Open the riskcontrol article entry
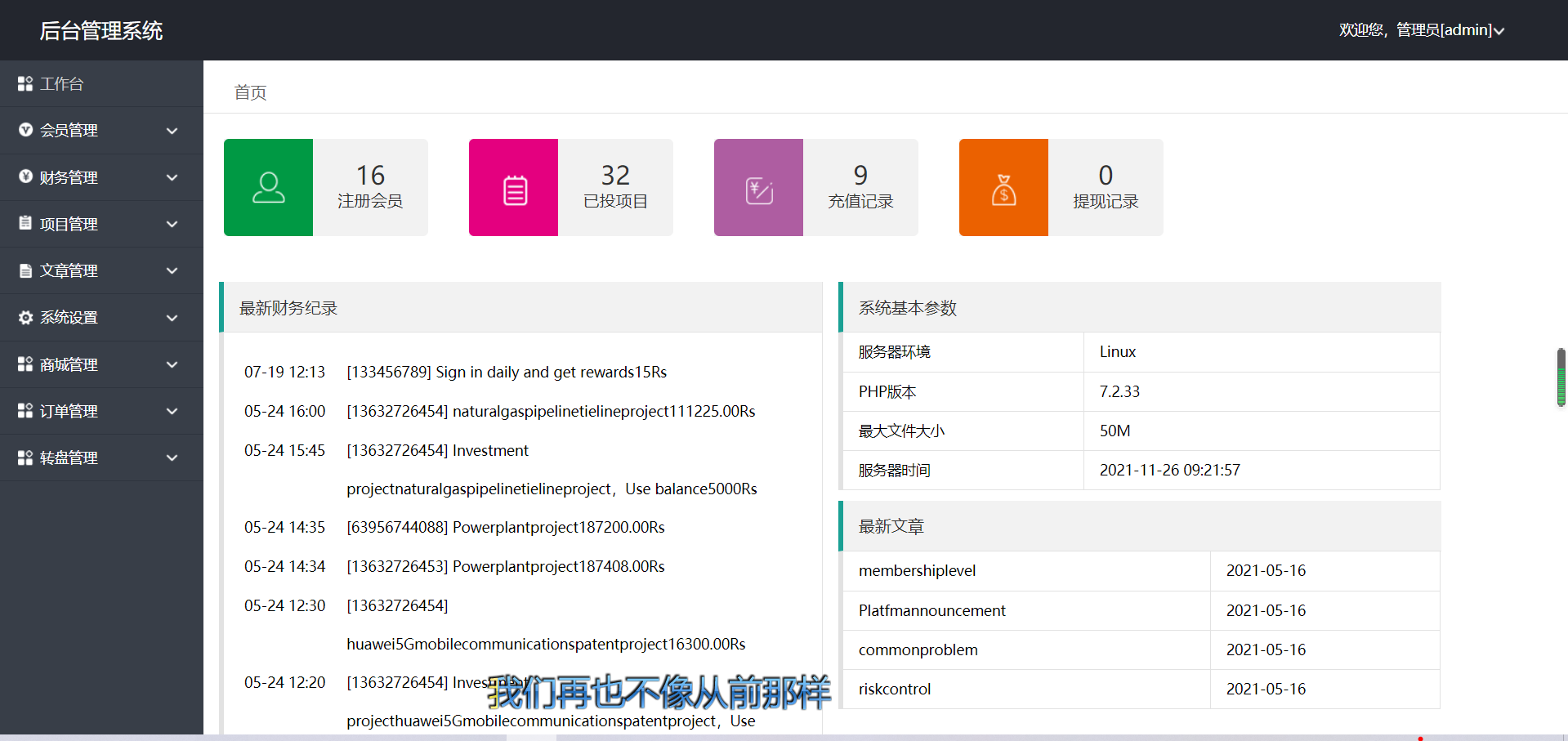The image size is (1568, 741). point(895,690)
